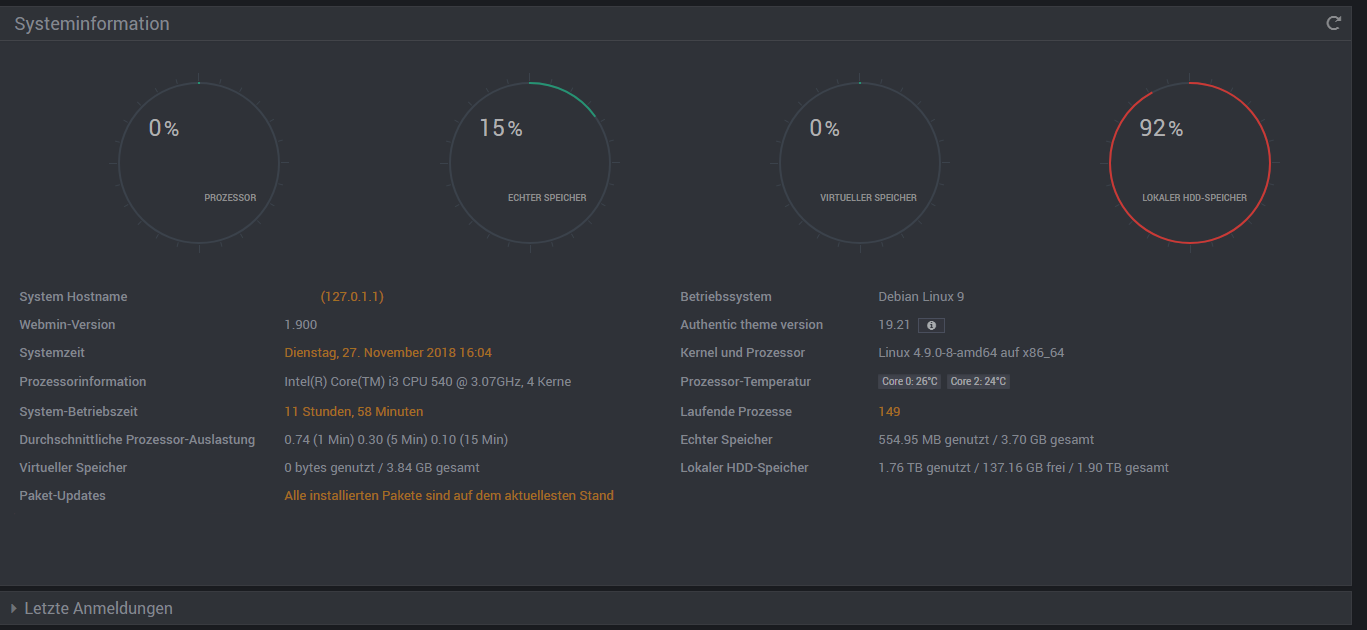Viewport: 1367px width, 630px height.
Task: Click the refresh icon in Systeminformation header
Action: pyautogui.click(x=1333, y=23)
